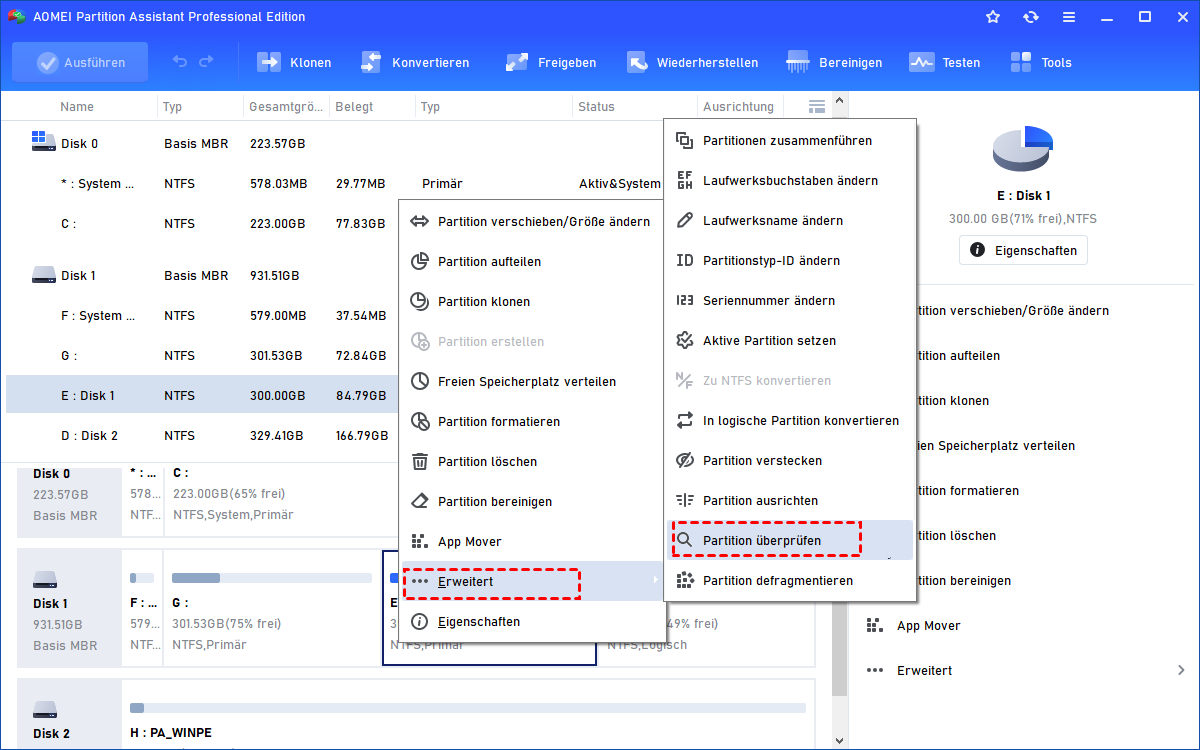Select Partition löschen in context menu
The width and height of the screenshot is (1200, 750).
click(531, 462)
